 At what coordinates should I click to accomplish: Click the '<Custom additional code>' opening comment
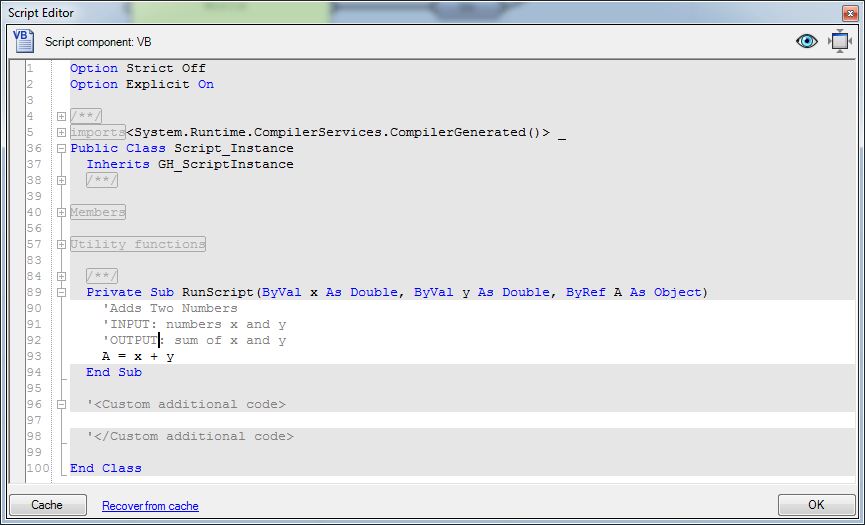pyautogui.click(x=186, y=404)
